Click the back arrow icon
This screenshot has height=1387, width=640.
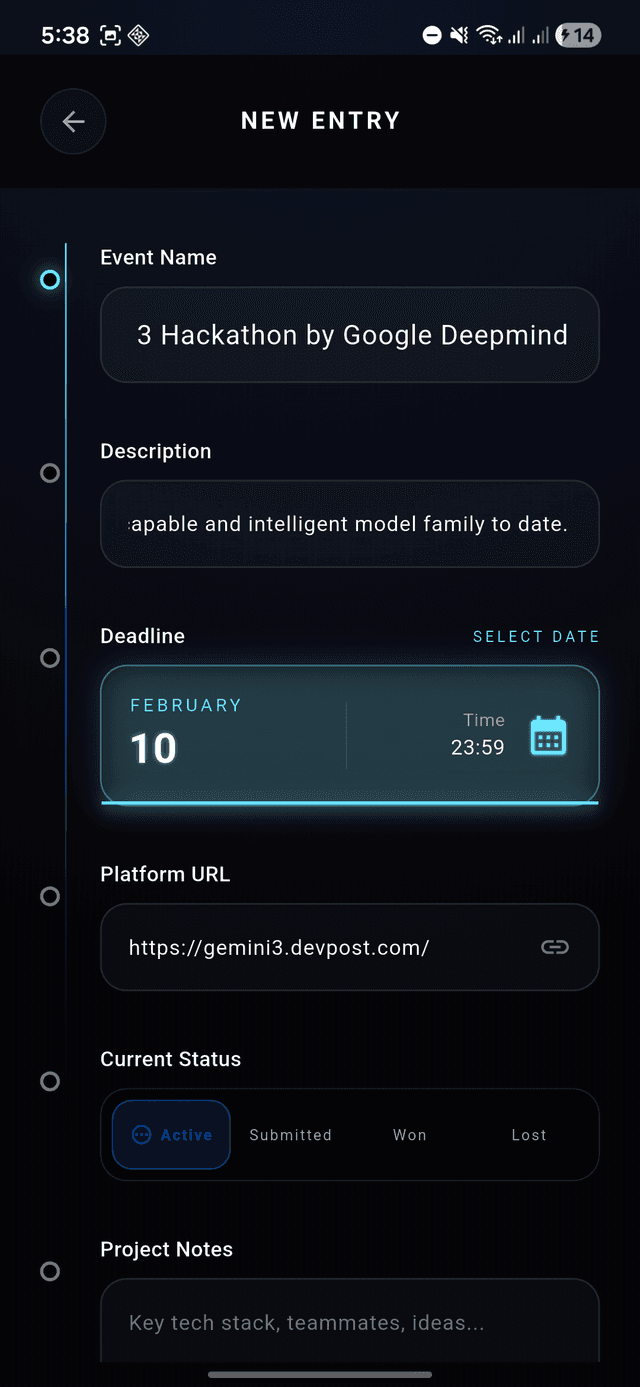pos(73,121)
